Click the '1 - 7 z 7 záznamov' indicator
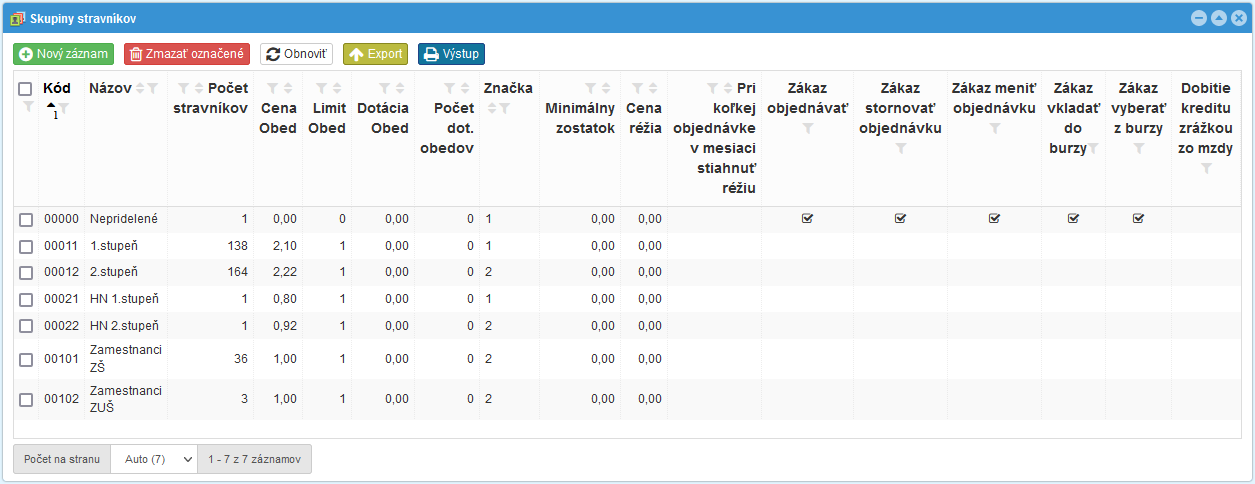Image resolution: width=1255 pixels, height=484 pixels. click(x=255, y=459)
